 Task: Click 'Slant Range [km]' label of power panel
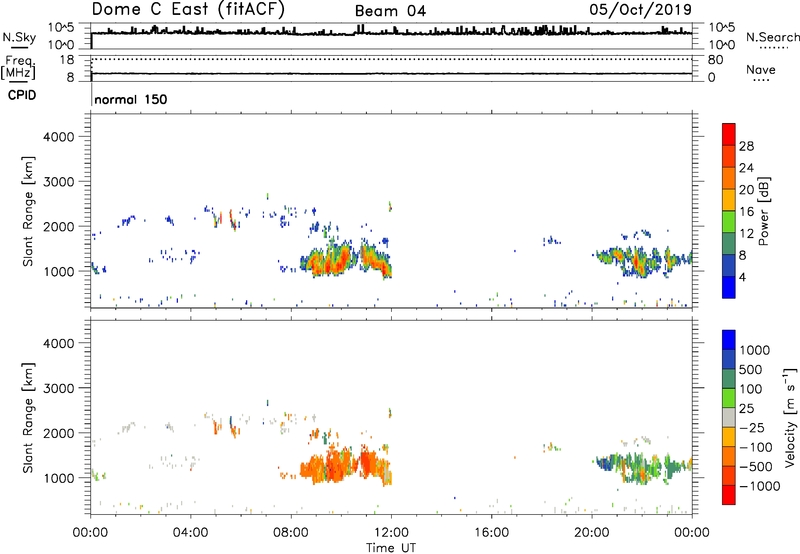(28, 211)
